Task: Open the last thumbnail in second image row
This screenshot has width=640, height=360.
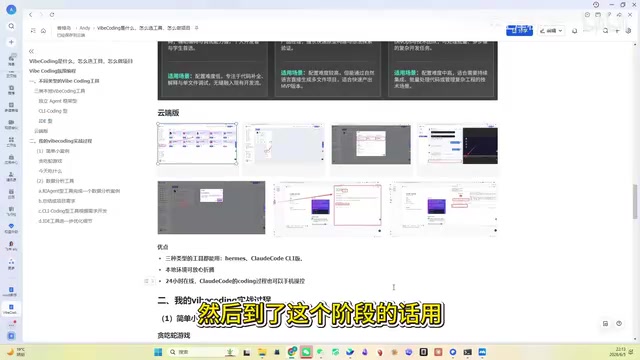Action: 444,209
